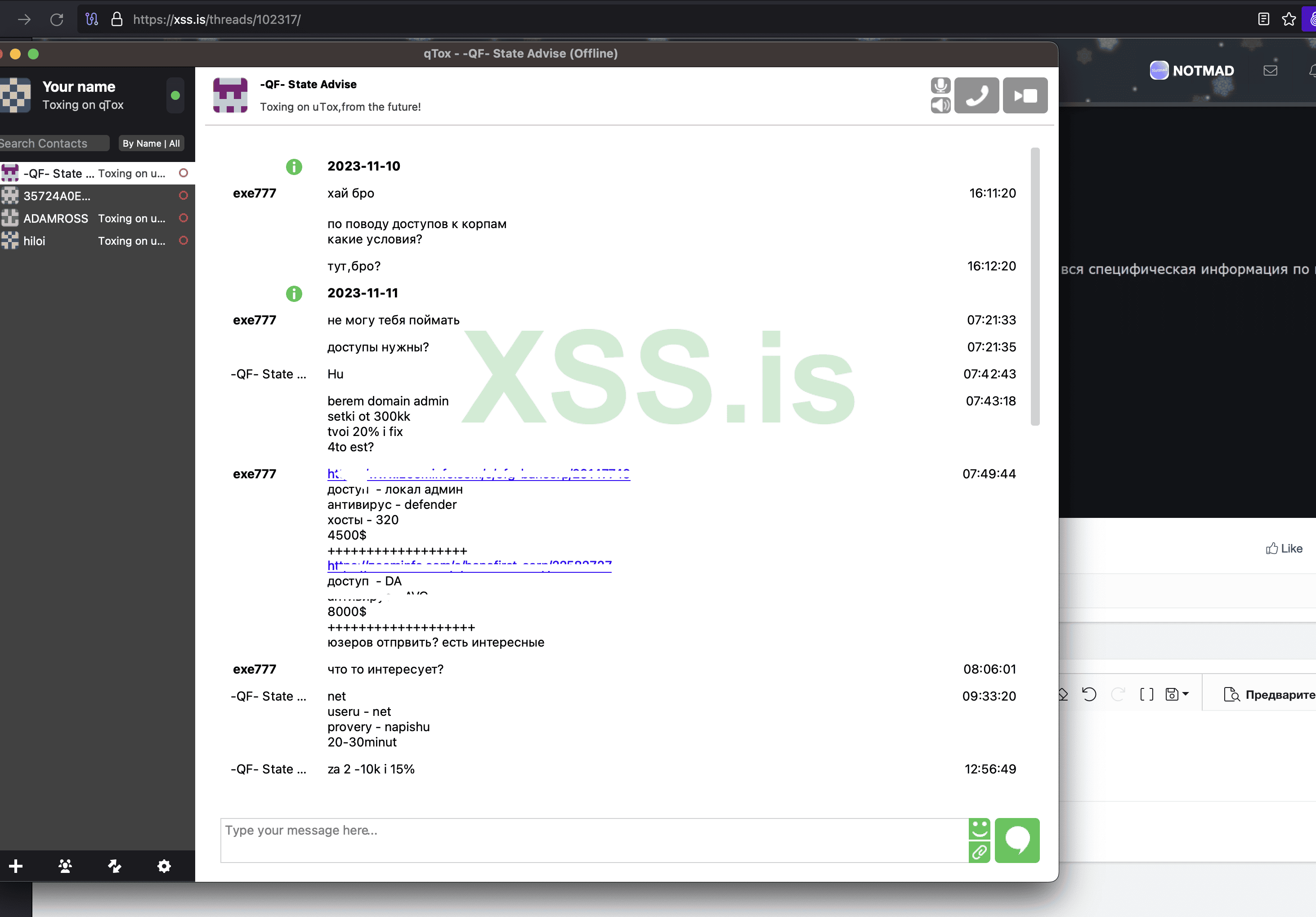The image size is (1316, 917).
Task: Toggle the microphone mute icon
Action: click(x=940, y=85)
